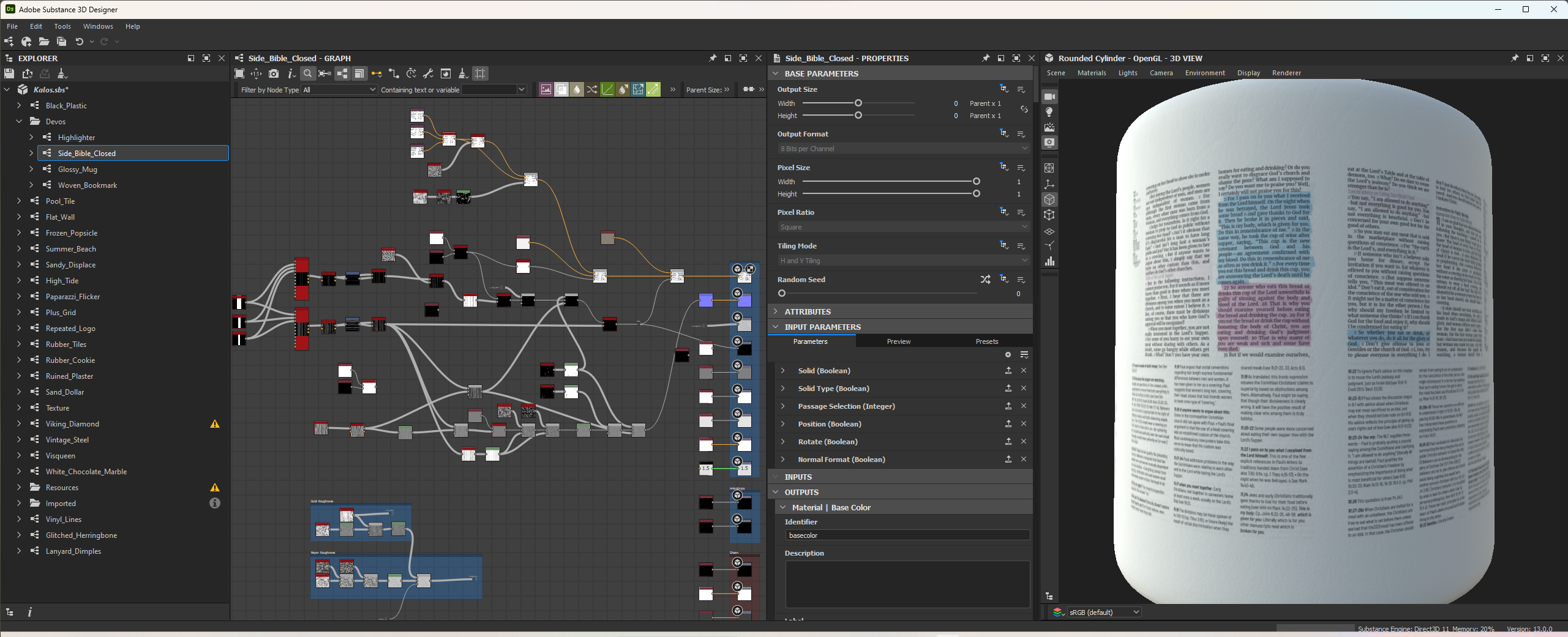Click the Open folder icon in main toolbar
The width and height of the screenshot is (1568, 637).
pyautogui.click(x=44, y=42)
